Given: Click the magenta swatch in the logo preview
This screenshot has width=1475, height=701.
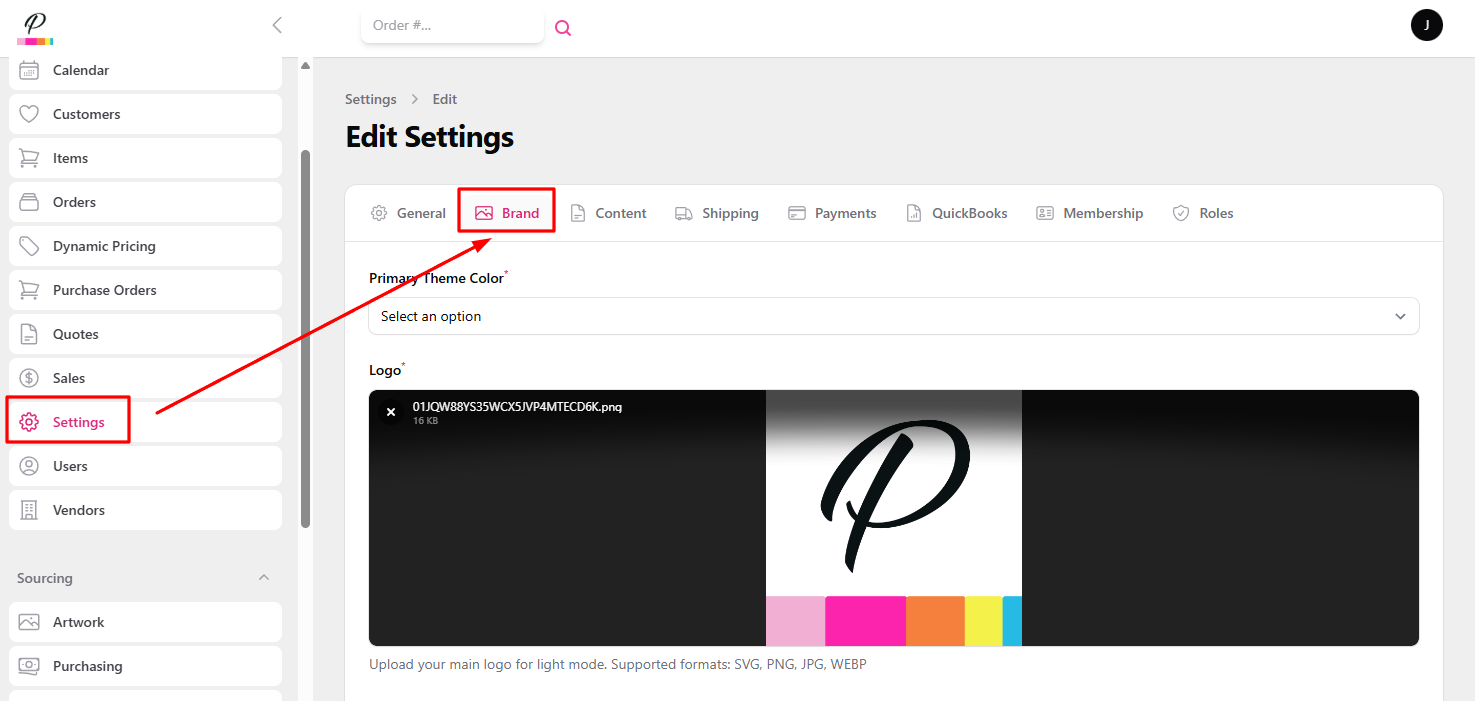Looking at the screenshot, I should click(865, 620).
